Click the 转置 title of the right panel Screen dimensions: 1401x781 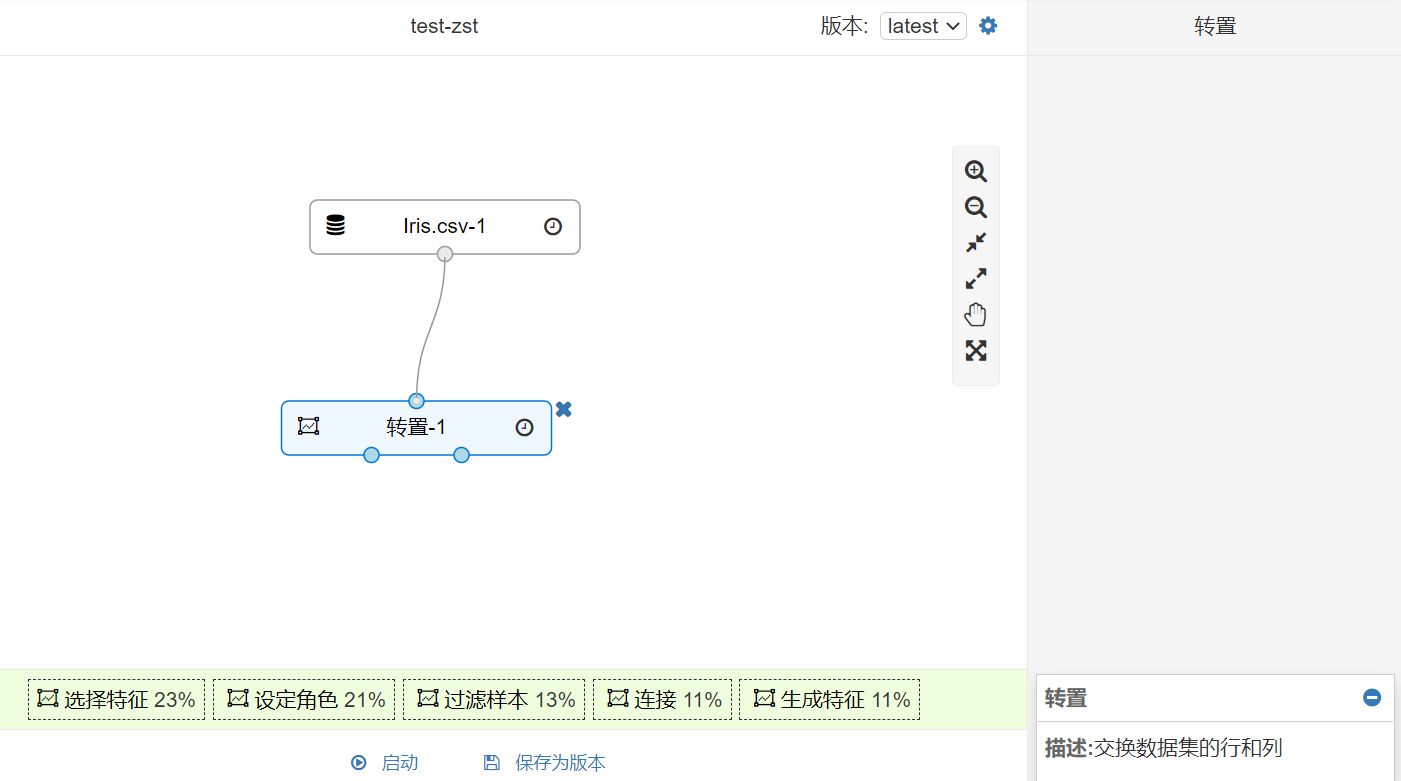(x=1215, y=27)
